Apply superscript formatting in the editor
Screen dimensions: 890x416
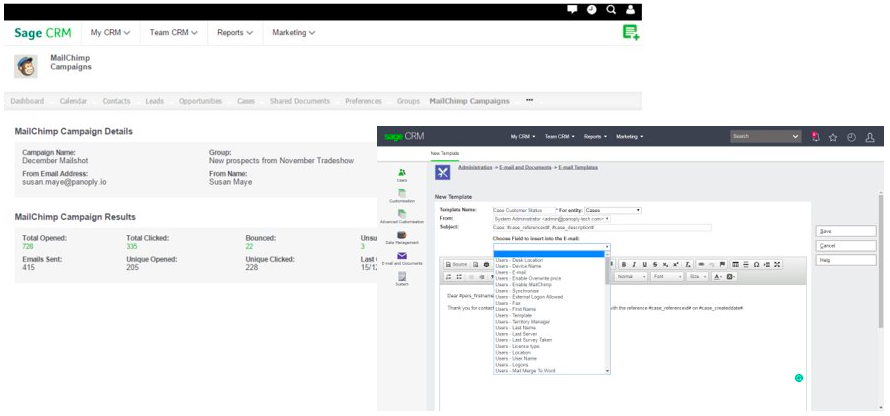pos(675,264)
